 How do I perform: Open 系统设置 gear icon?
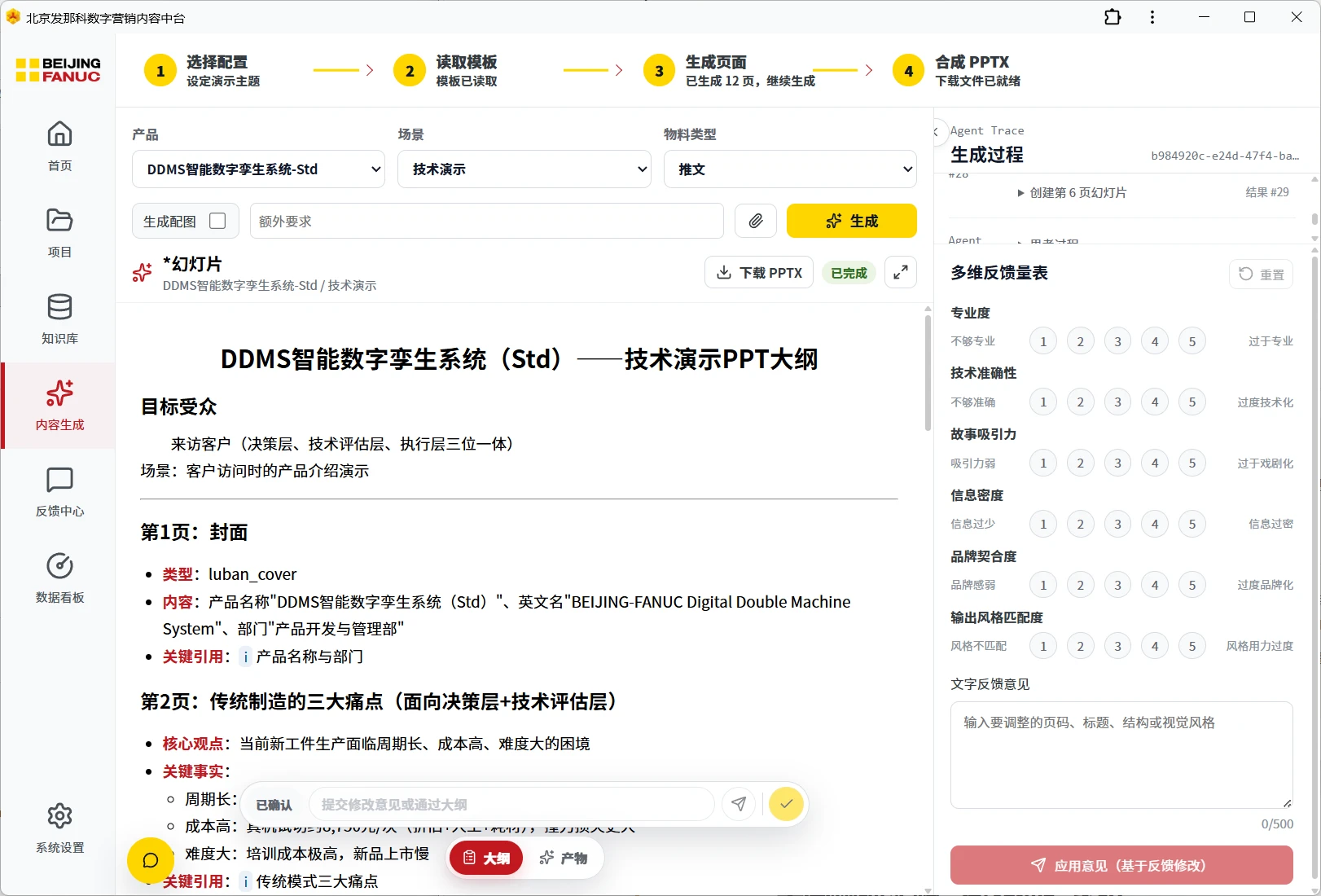[59, 816]
